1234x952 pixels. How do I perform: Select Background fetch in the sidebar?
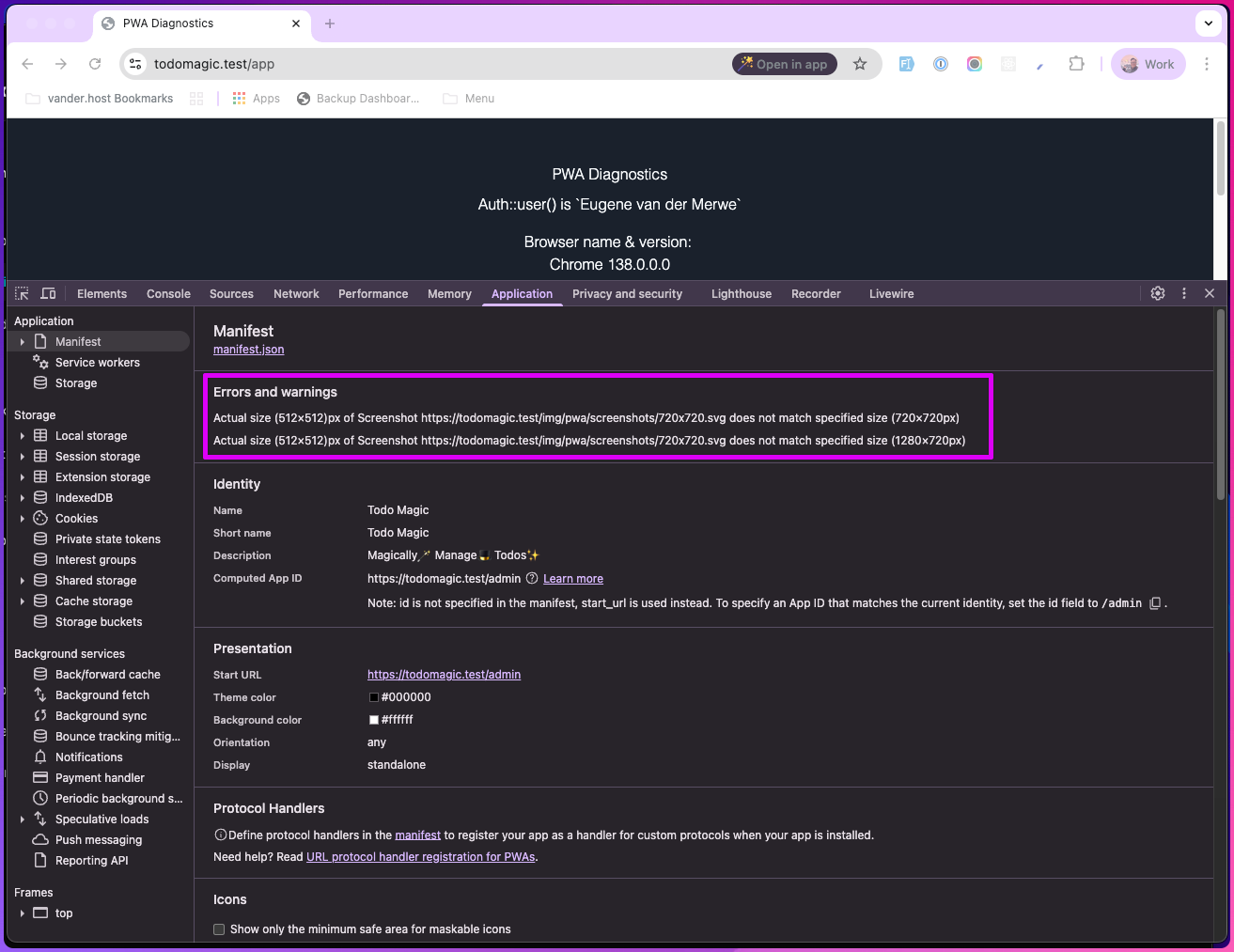tap(102, 695)
